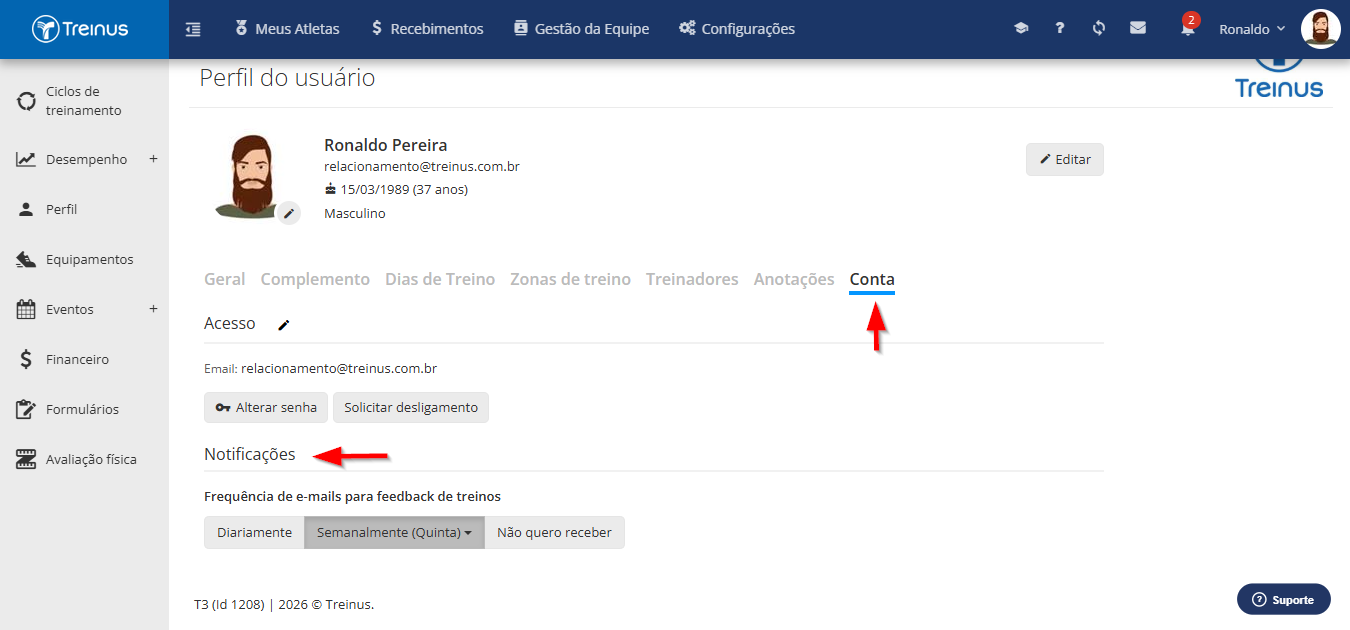Switch to the Zonas de treino tab
This screenshot has width=1350, height=630.
[570, 279]
